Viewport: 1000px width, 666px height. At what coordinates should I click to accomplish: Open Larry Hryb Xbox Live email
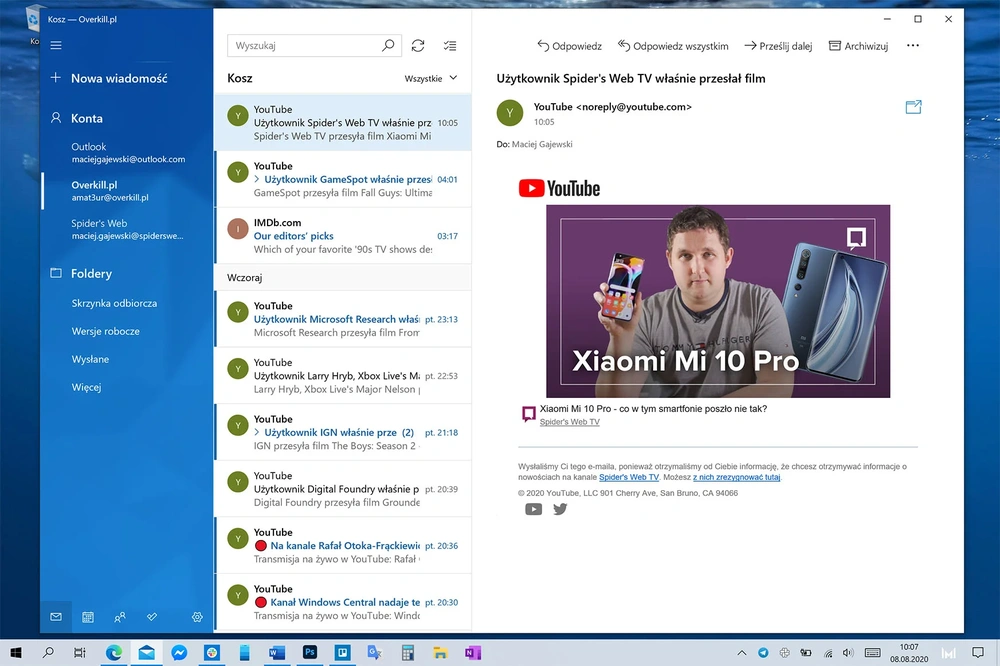(344, 376)
